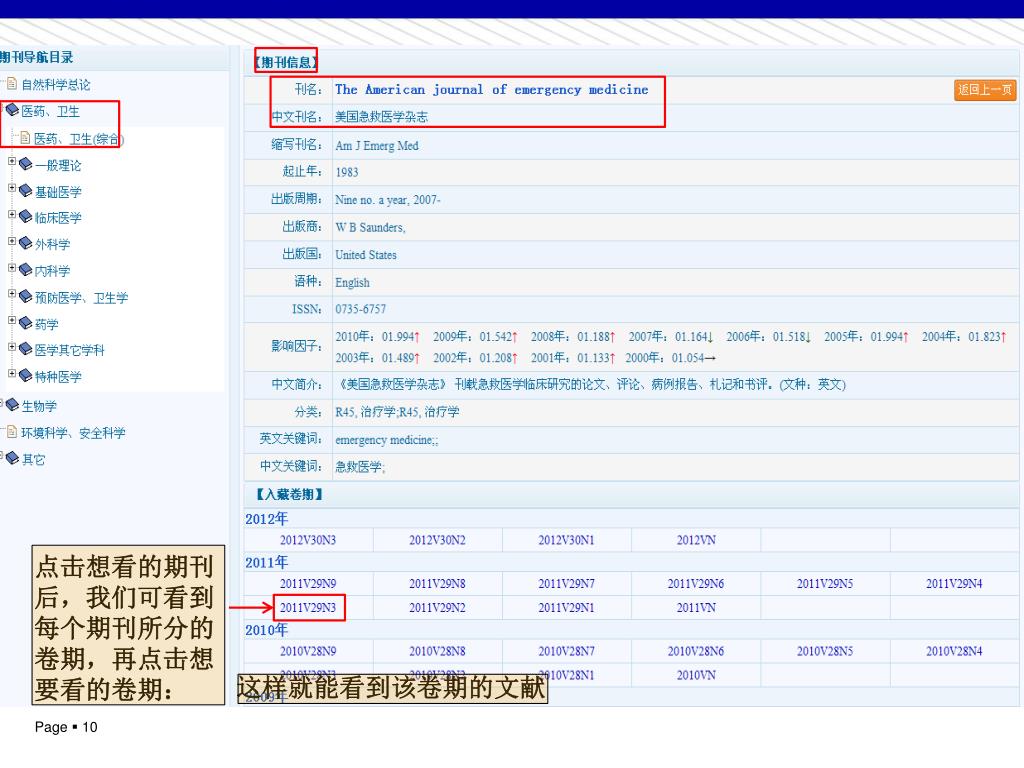Open issue 2011V29N6
Image resolution: width=1024 pixels, height=768 pixels.
click(x=696, y=584)
